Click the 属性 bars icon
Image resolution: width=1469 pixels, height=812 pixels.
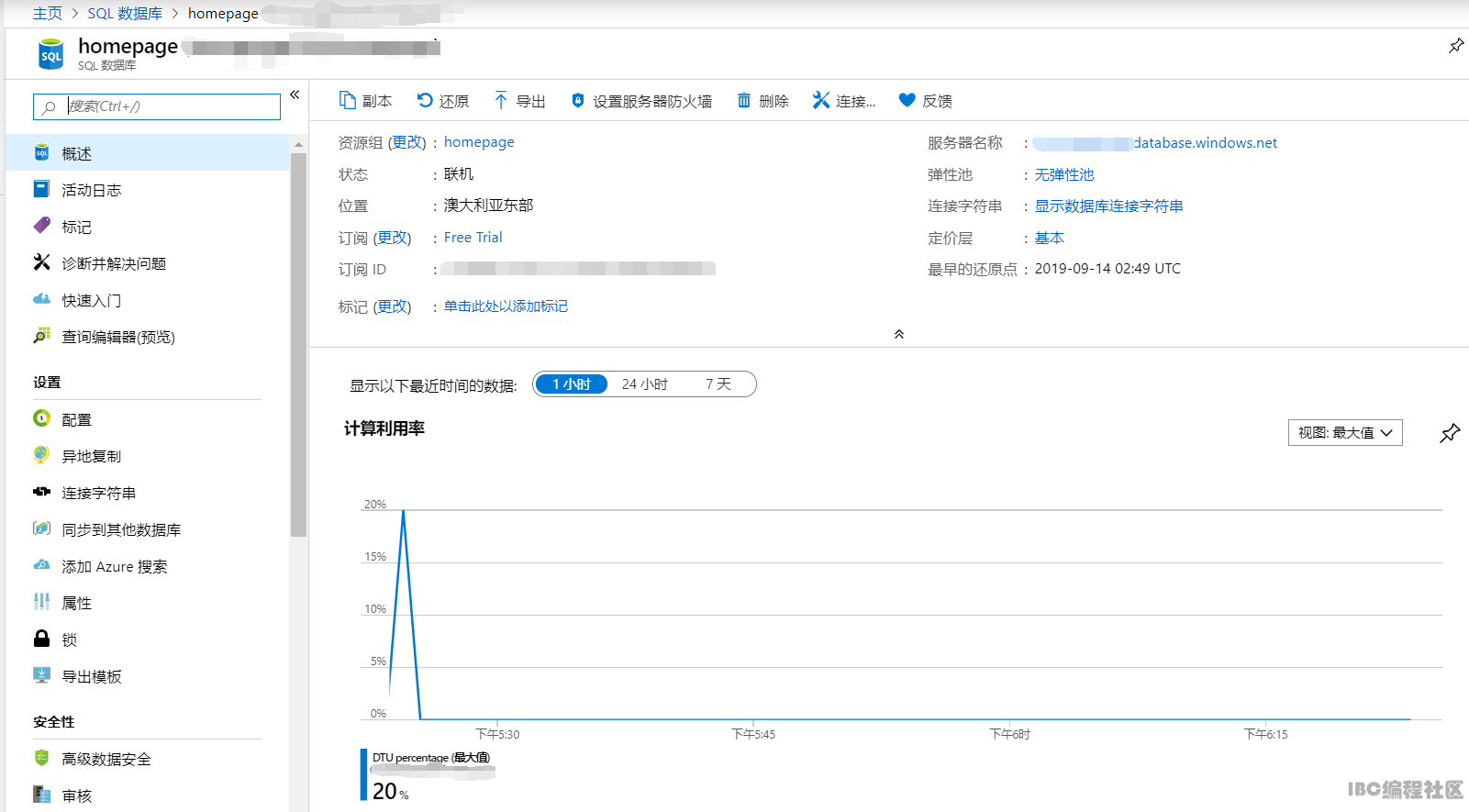tap(41, 602)
